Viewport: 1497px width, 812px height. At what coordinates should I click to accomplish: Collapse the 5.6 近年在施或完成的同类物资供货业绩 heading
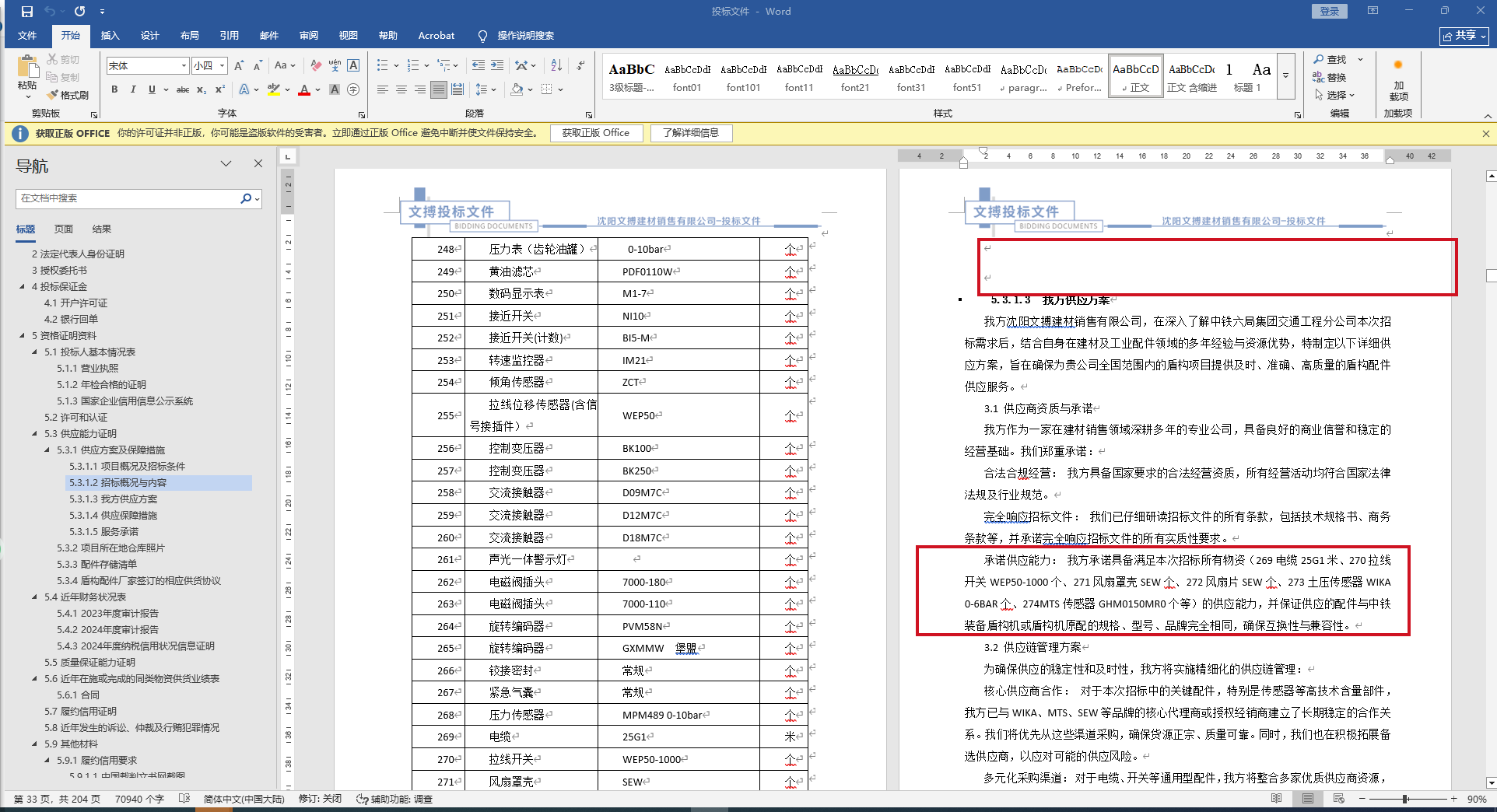point(35,679)
